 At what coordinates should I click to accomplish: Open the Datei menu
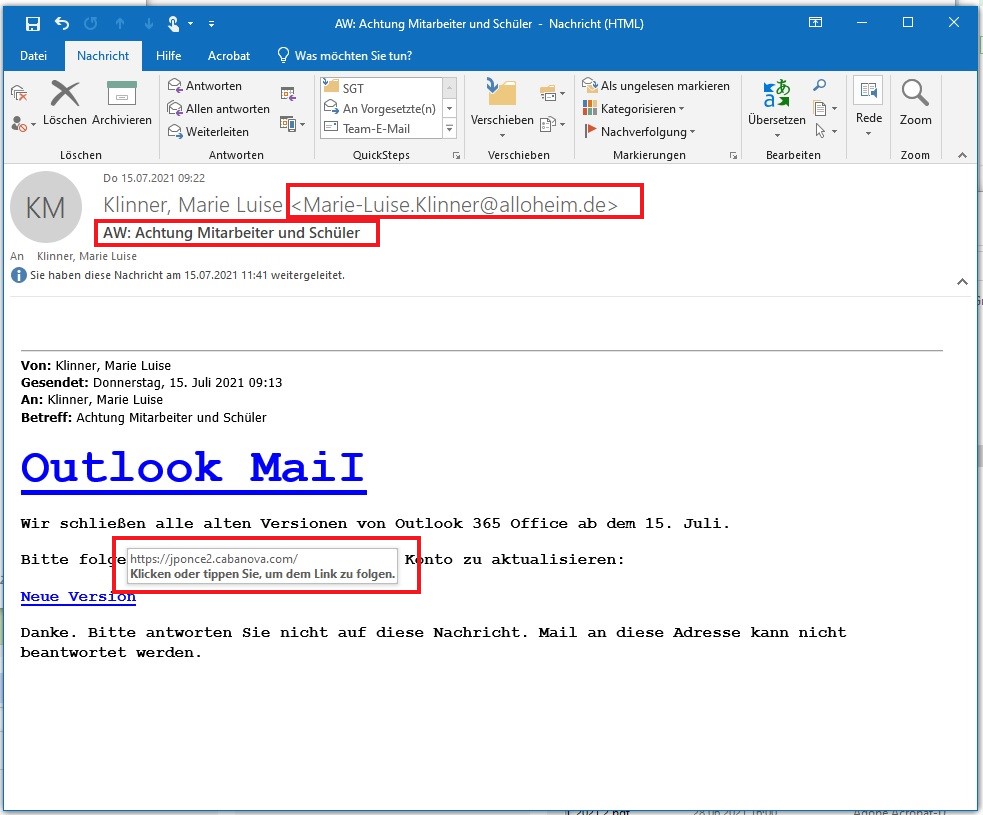[x=33, y=56]
